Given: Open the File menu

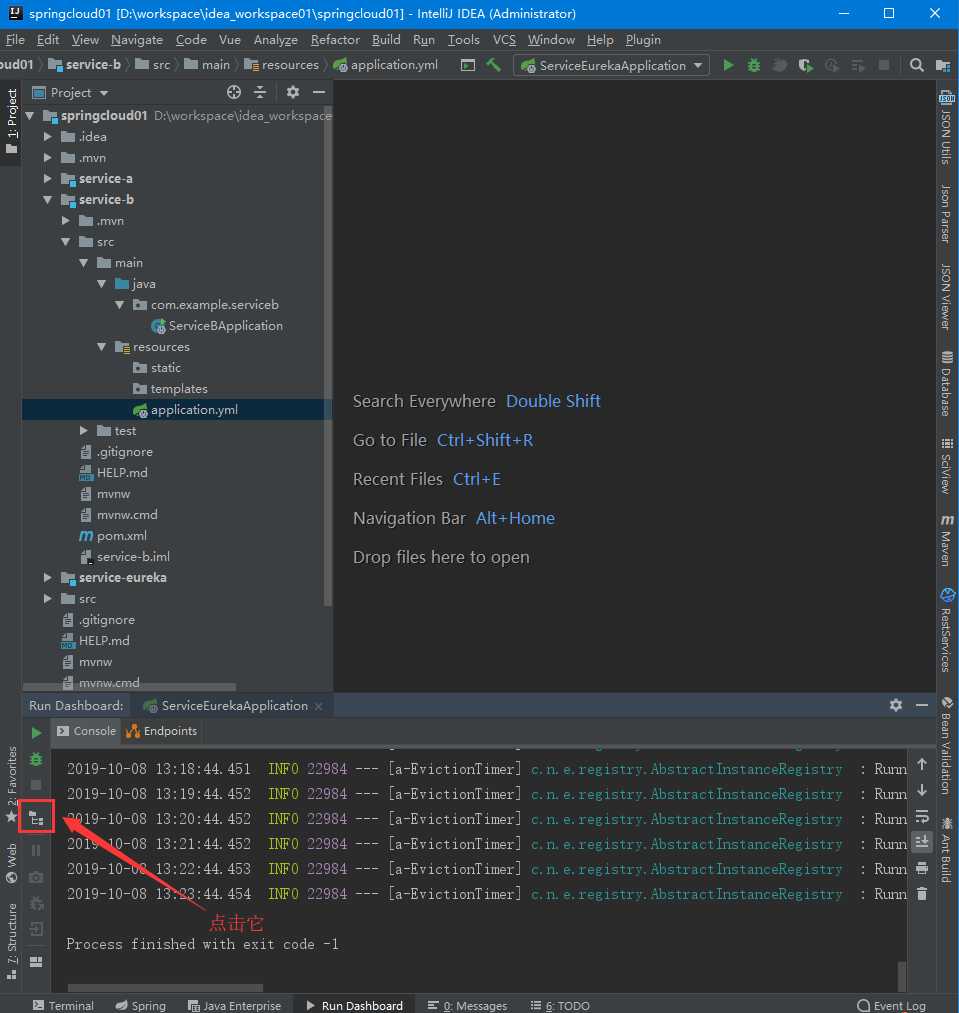Looking at the screenshot, I should click(15, 39).
